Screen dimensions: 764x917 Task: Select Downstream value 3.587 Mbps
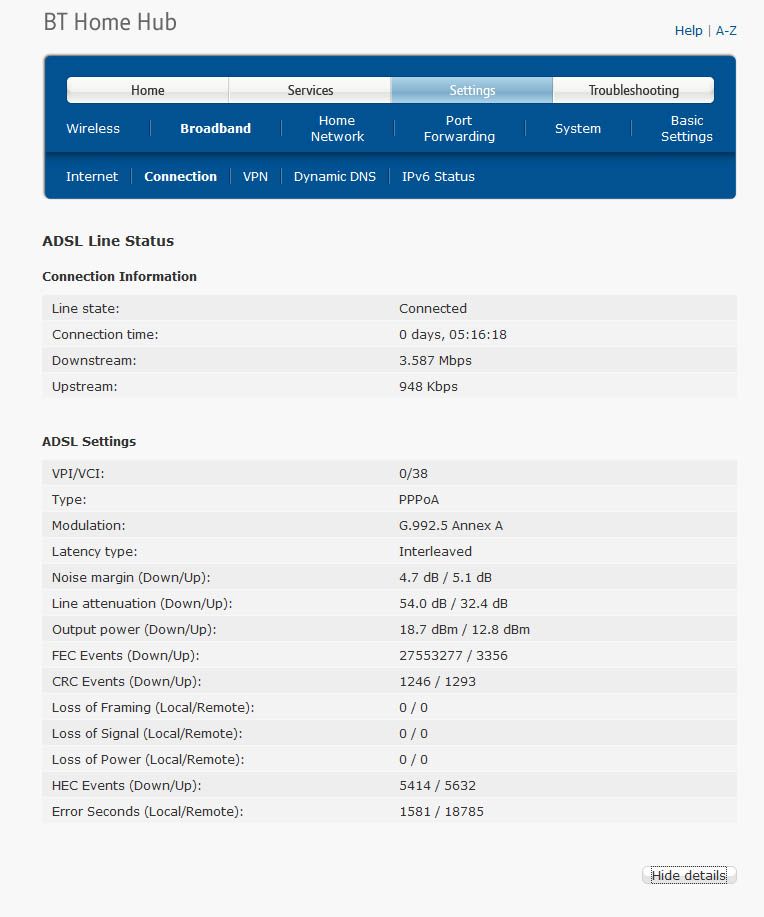pos(435,360)
